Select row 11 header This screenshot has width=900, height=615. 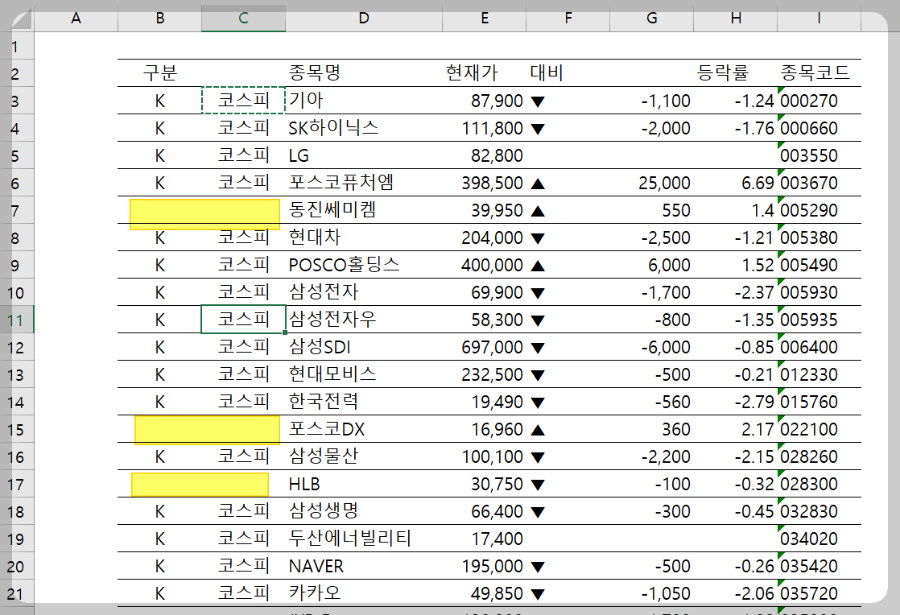pyautogui.click(x=16, y=320)
